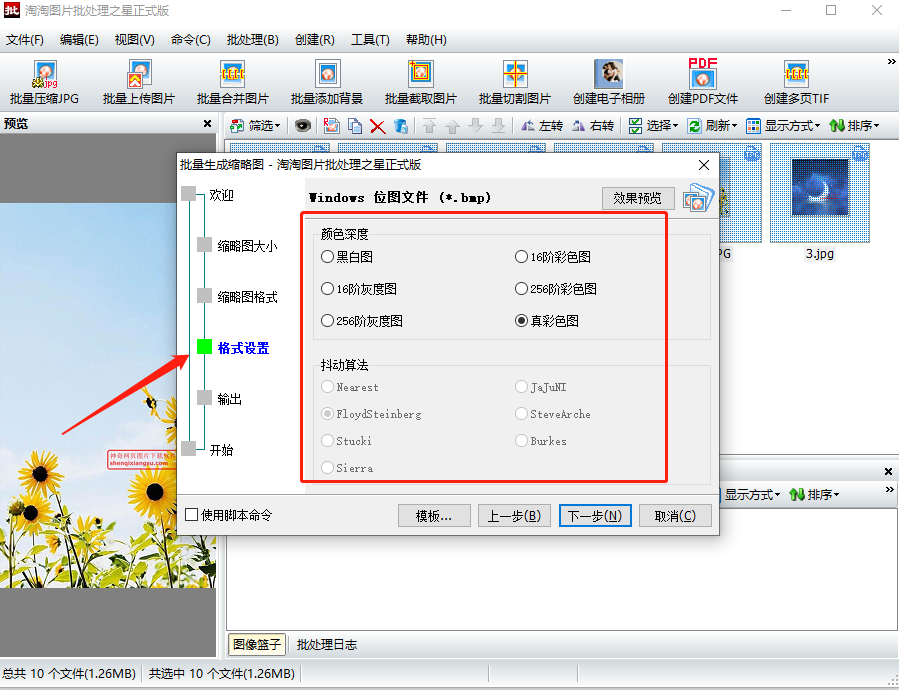Close the 预览 panel
Image resolution: width=899 pixels, height=690 pixels.
(x=208, y=123)
